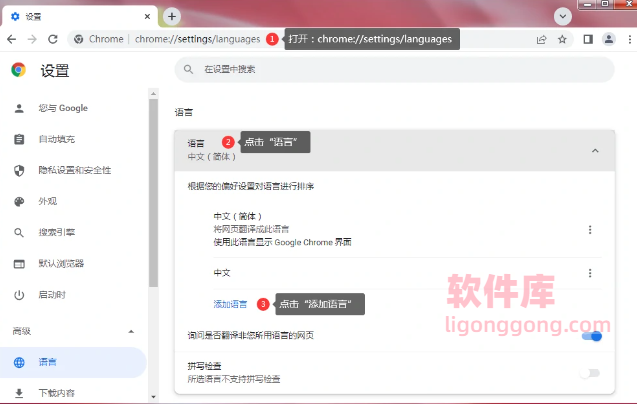Image resolution: width=637 pixels, height=404 pixels.
Task: Click the Chrome logo next to 设置
Action: pos(18,70)
